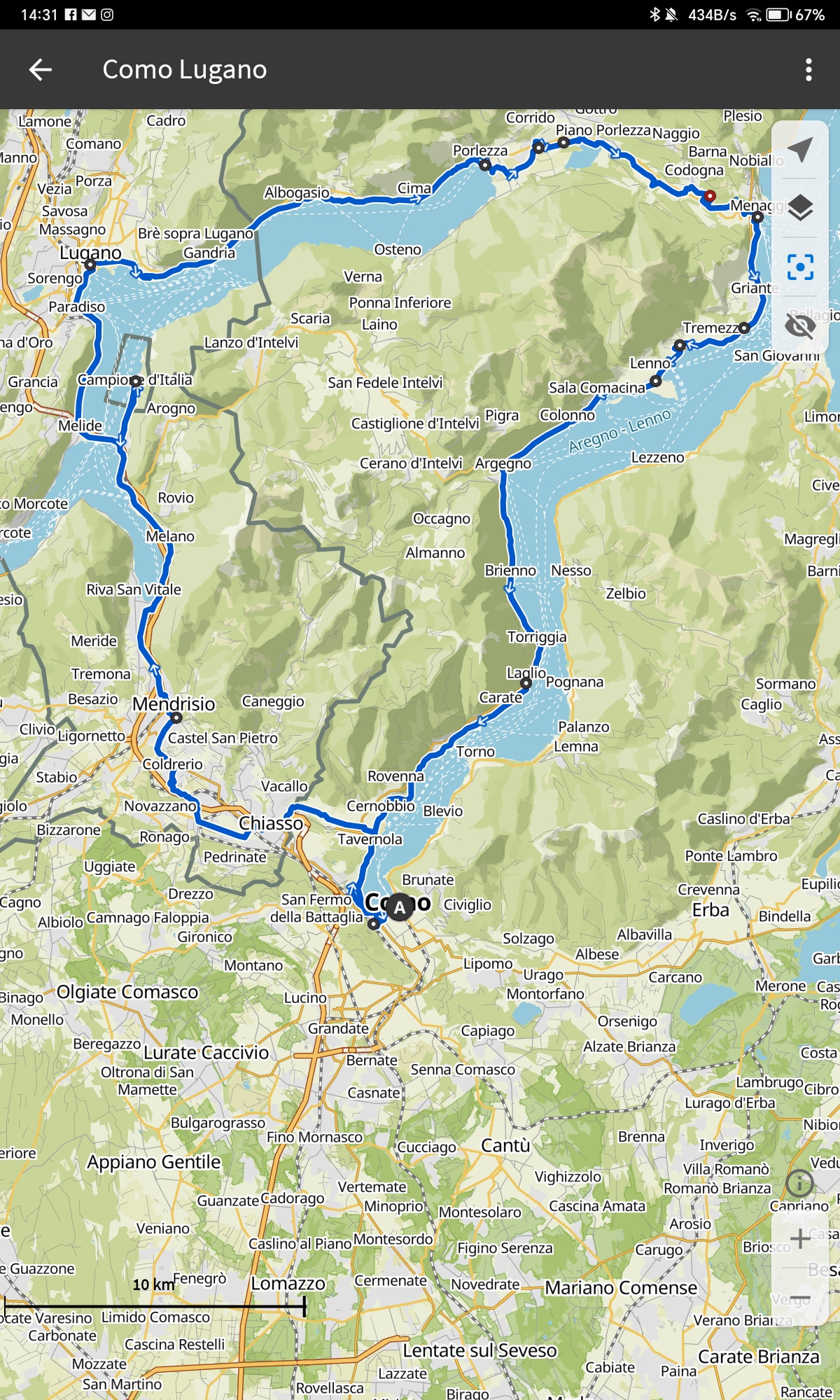
Task: Tap the waypoint at Mendrisio
Action: tap(176, 717)
